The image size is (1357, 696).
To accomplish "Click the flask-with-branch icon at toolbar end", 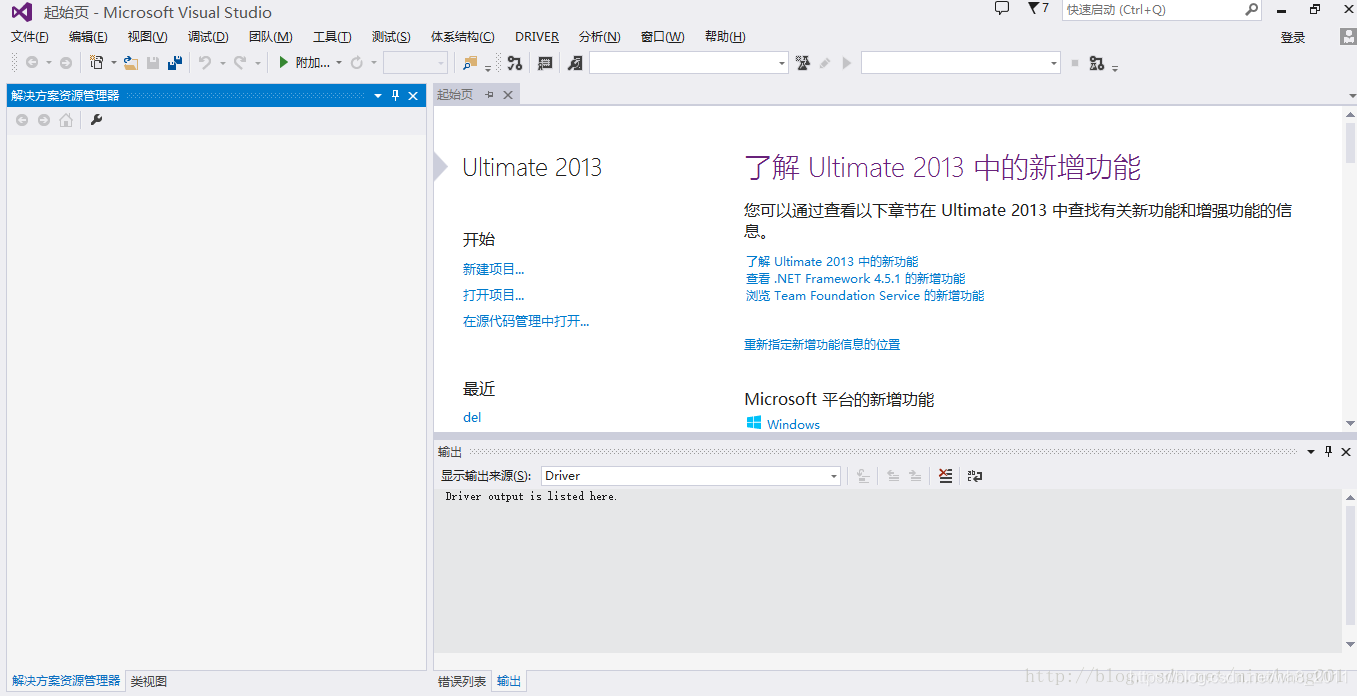I will [x=1097, y=63].
